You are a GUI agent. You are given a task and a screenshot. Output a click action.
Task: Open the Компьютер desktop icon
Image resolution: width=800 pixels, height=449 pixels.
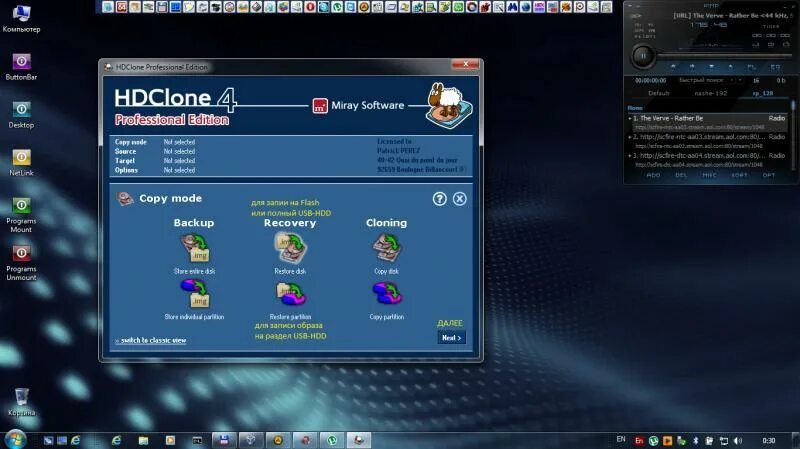point(21,18)
